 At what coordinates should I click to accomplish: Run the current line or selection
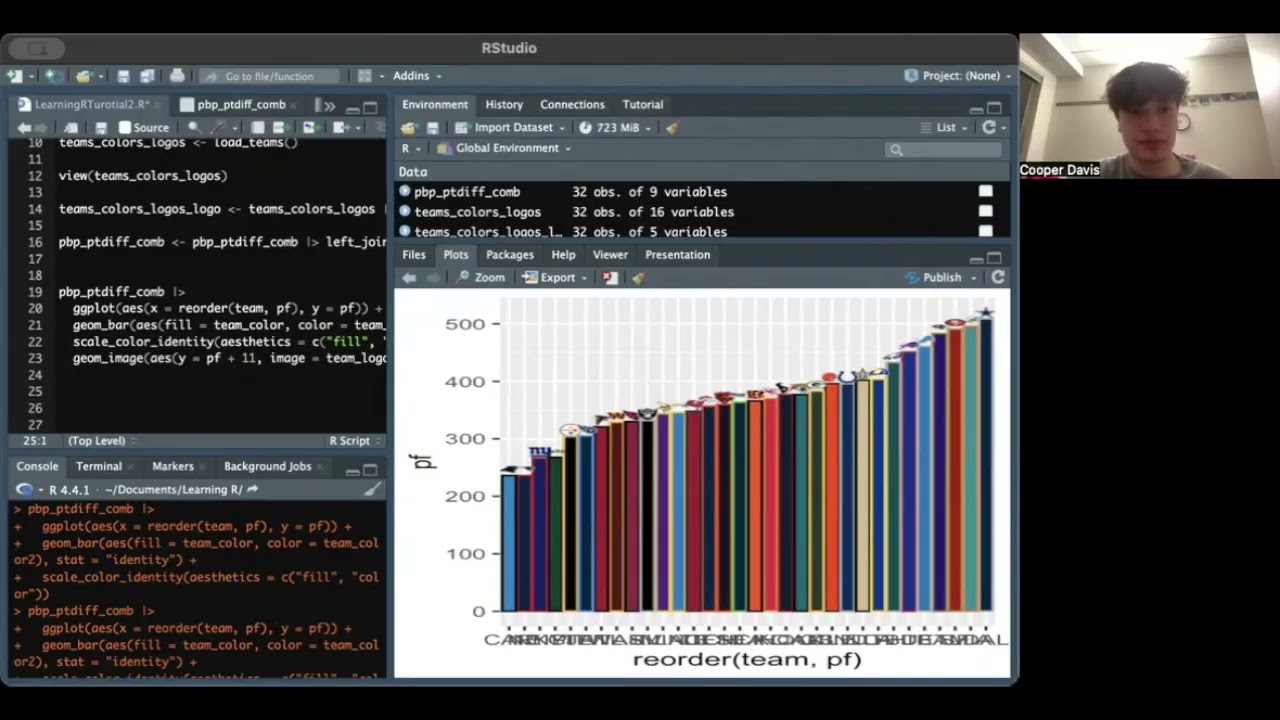[x=283, y=128]
